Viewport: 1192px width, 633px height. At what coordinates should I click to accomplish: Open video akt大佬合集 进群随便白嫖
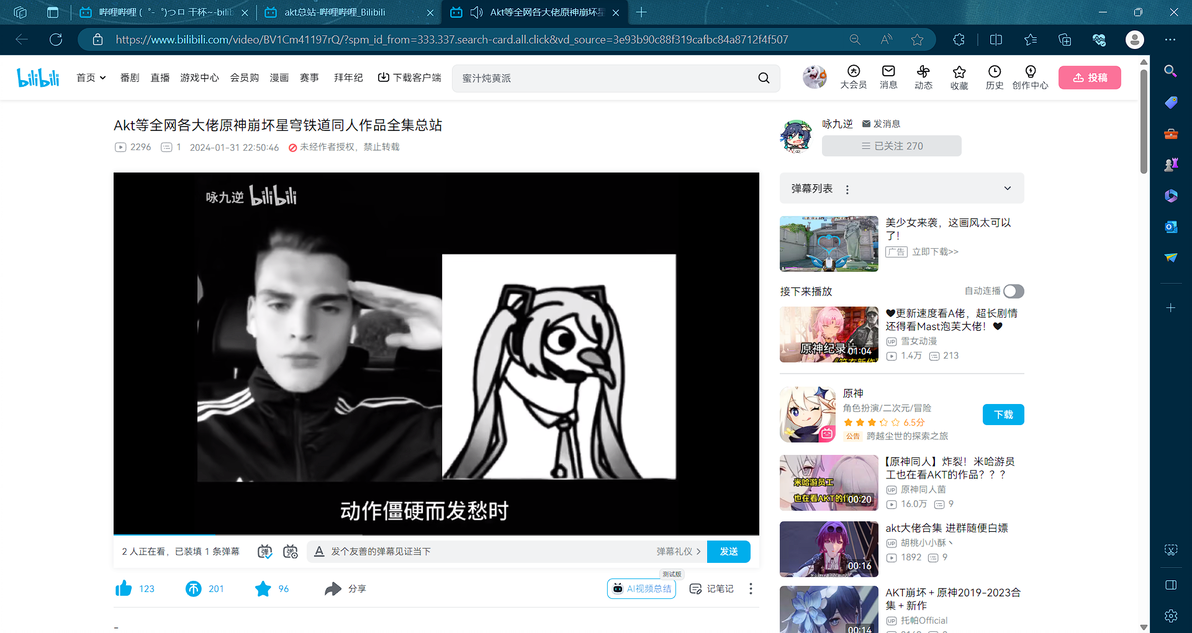[946, 527]
